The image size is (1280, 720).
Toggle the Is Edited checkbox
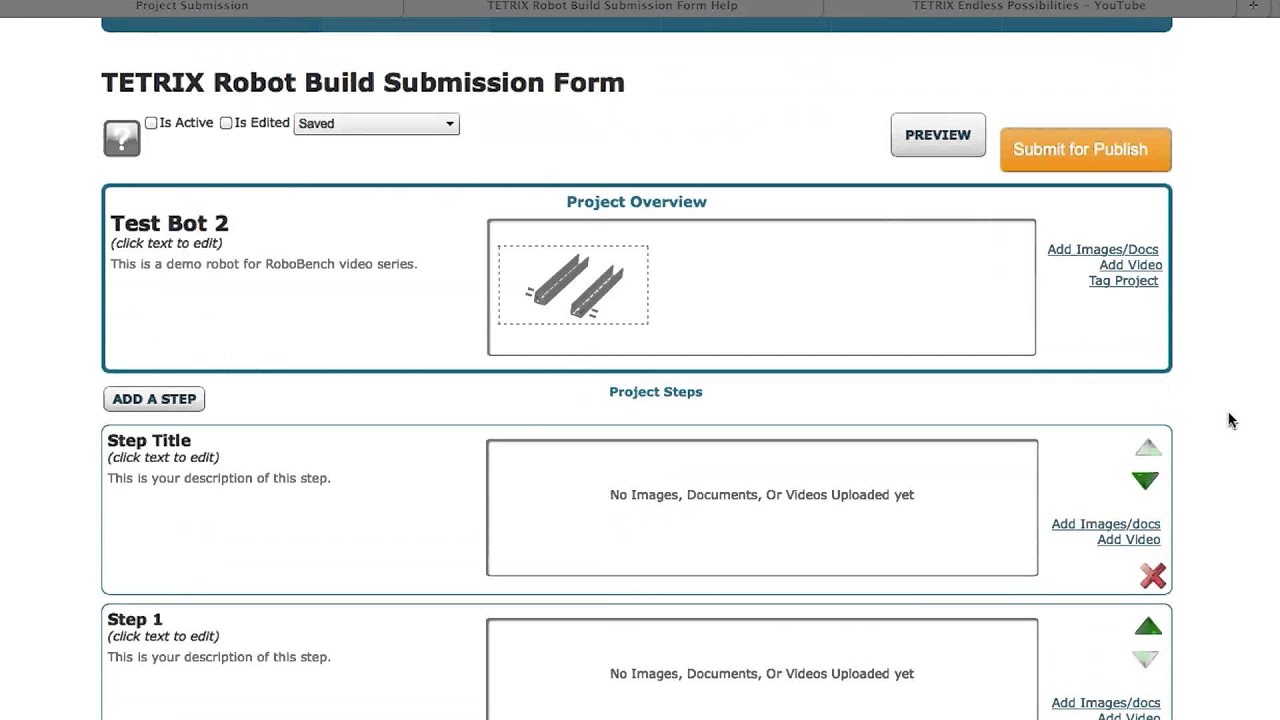point(226,123)
